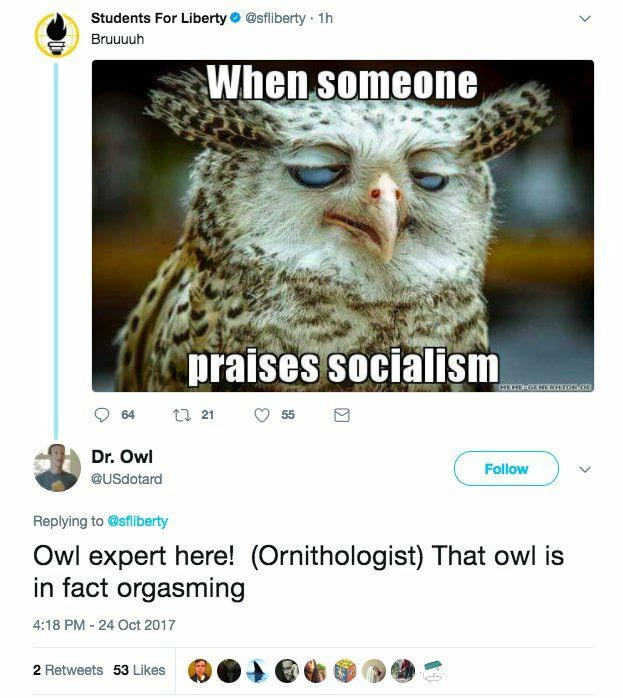The width and height of the screenshot is (623, 698).
Task: Retweet the Students For Liberty tweet
Action: coord(182,415)
